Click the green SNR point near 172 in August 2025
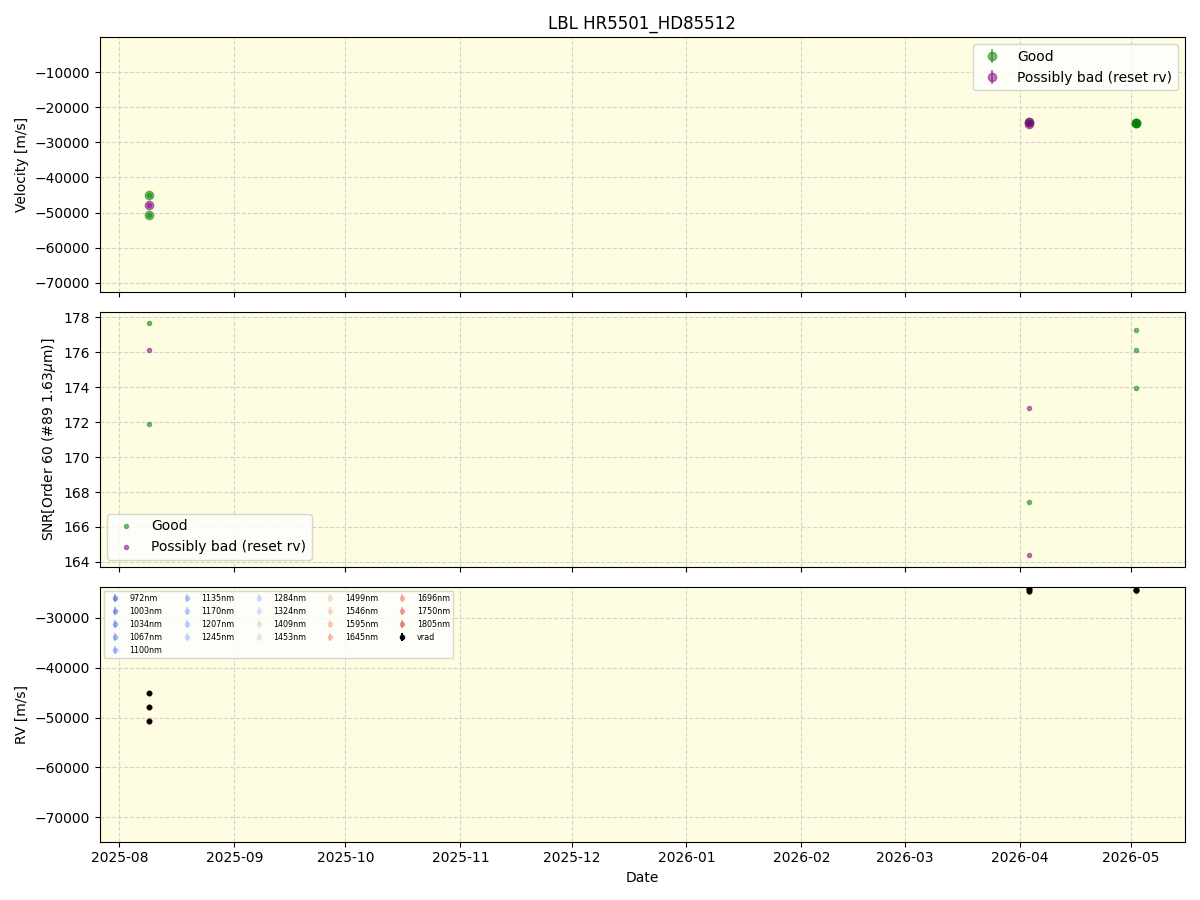 click(149, 424)
